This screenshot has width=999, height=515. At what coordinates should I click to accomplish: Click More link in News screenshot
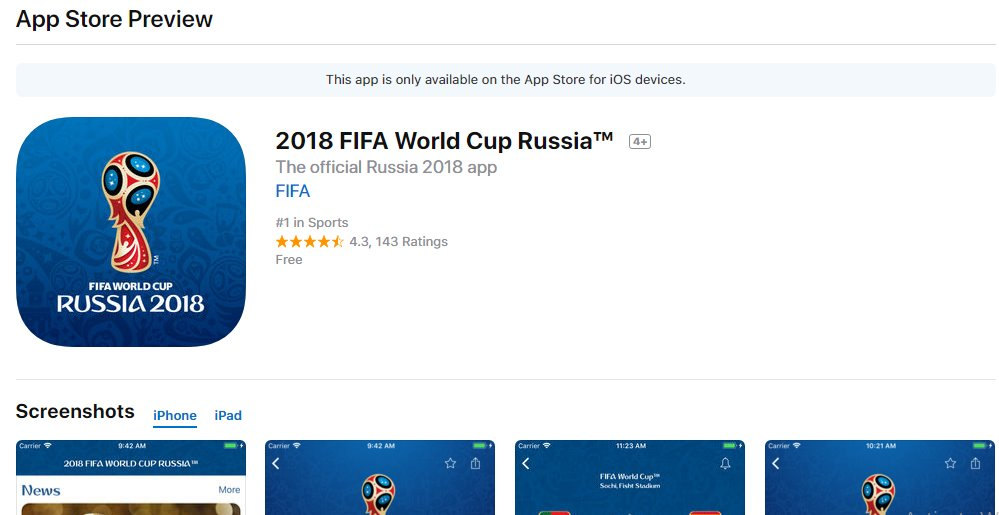point(229,490)
